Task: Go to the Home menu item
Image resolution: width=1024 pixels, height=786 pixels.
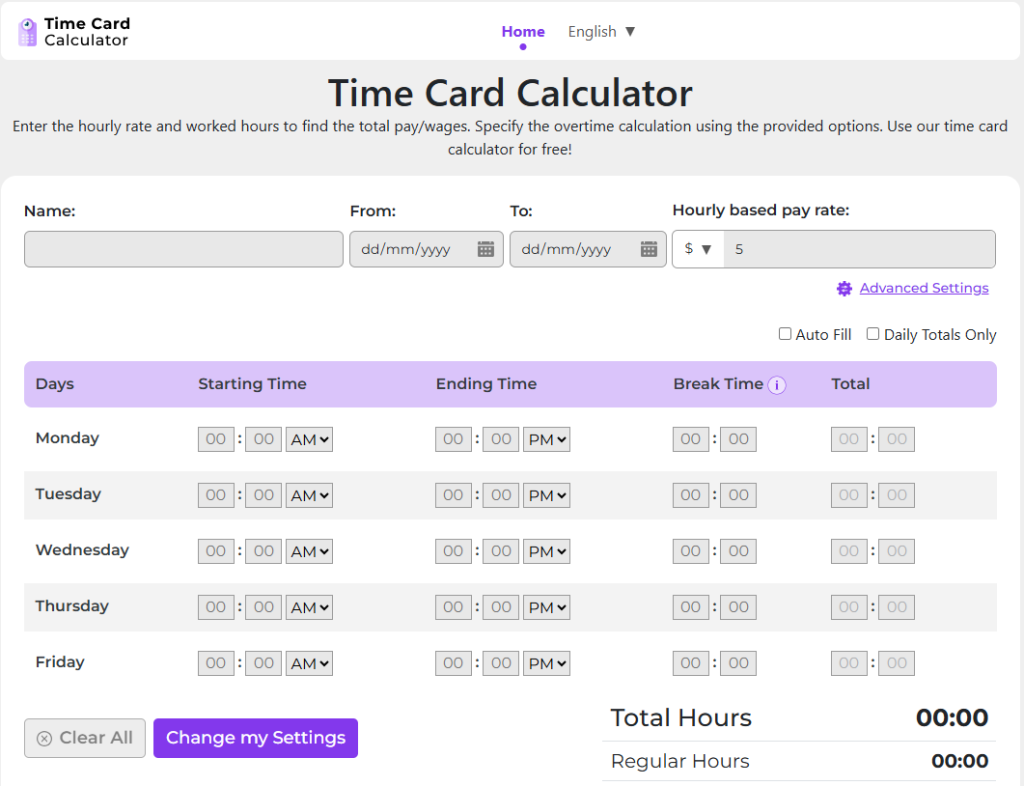Action: pos(523,32)
